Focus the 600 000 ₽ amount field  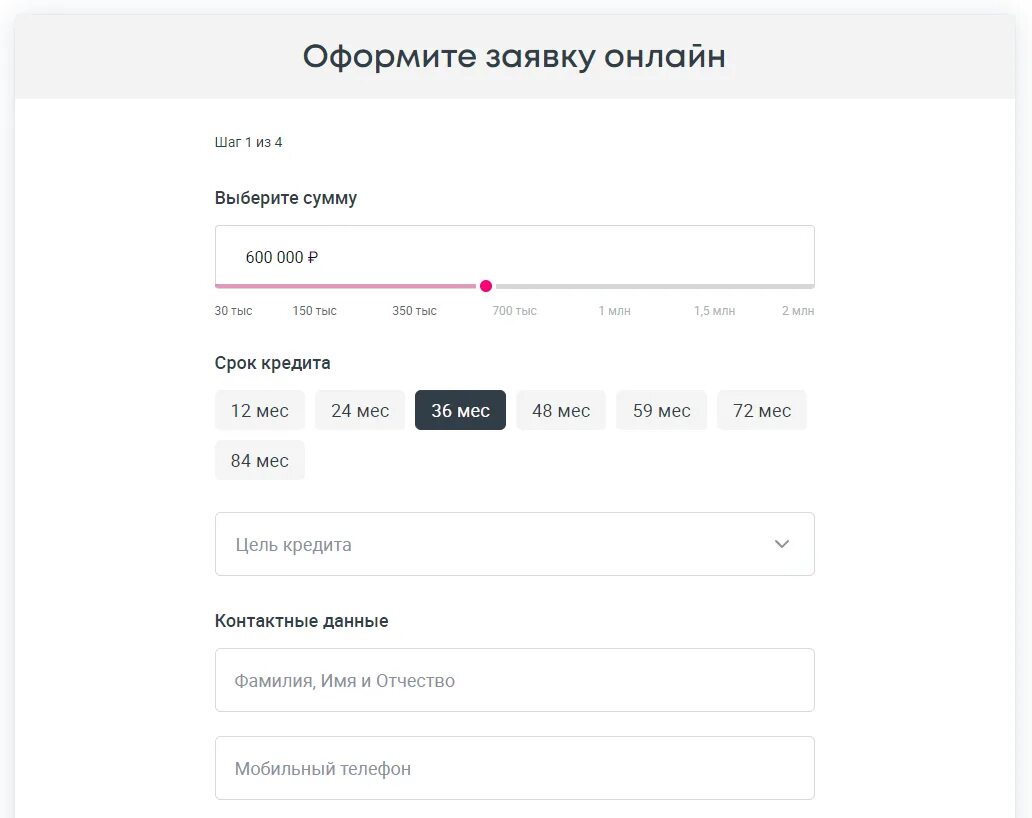(500, 257)
